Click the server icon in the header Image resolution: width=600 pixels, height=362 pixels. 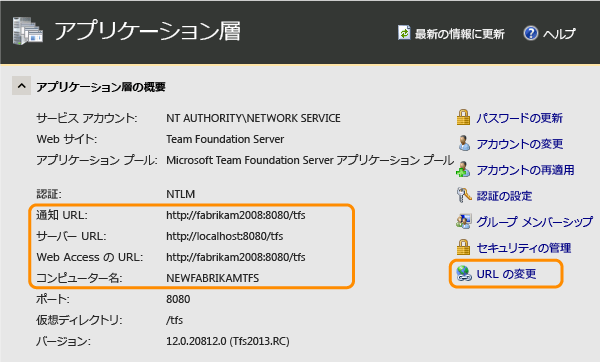point(28,31)
